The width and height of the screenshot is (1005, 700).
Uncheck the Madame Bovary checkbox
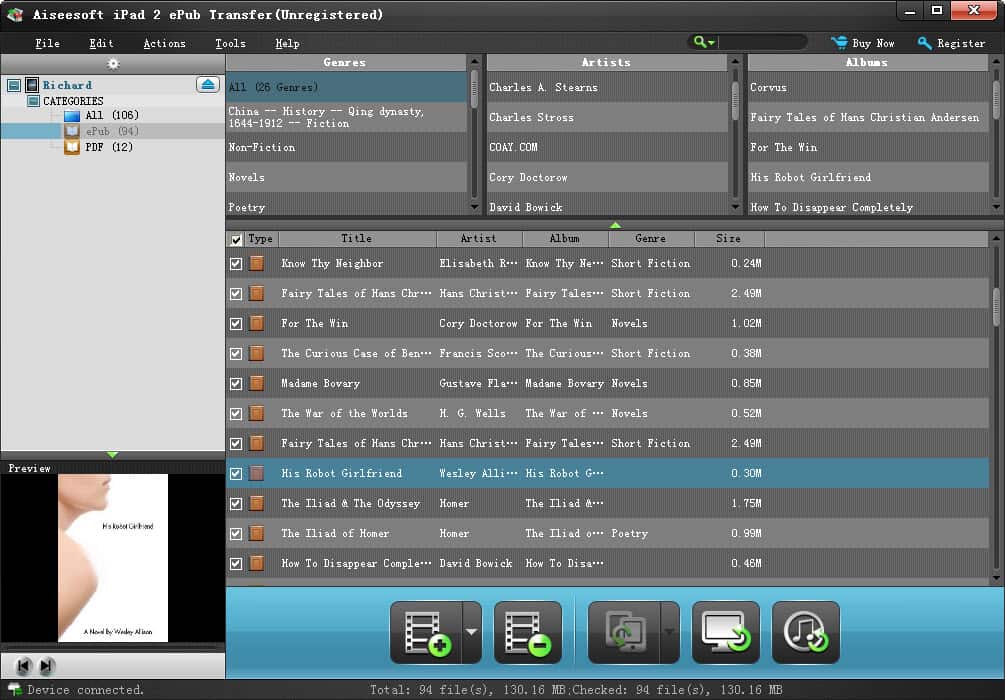(236, 383)
